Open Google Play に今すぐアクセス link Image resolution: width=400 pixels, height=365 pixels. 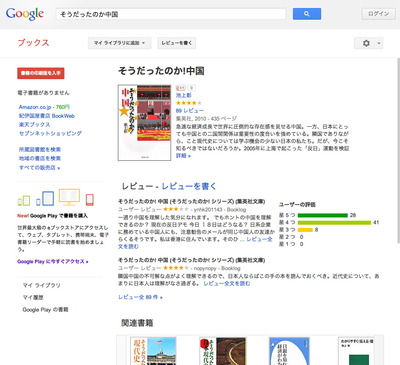coord(53,261)
